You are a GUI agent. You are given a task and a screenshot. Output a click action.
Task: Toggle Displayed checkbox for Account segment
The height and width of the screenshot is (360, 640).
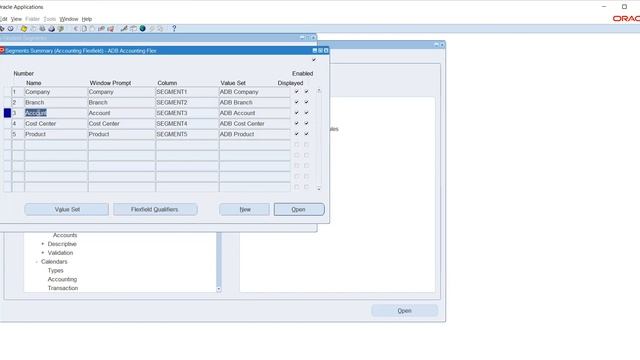297,113
